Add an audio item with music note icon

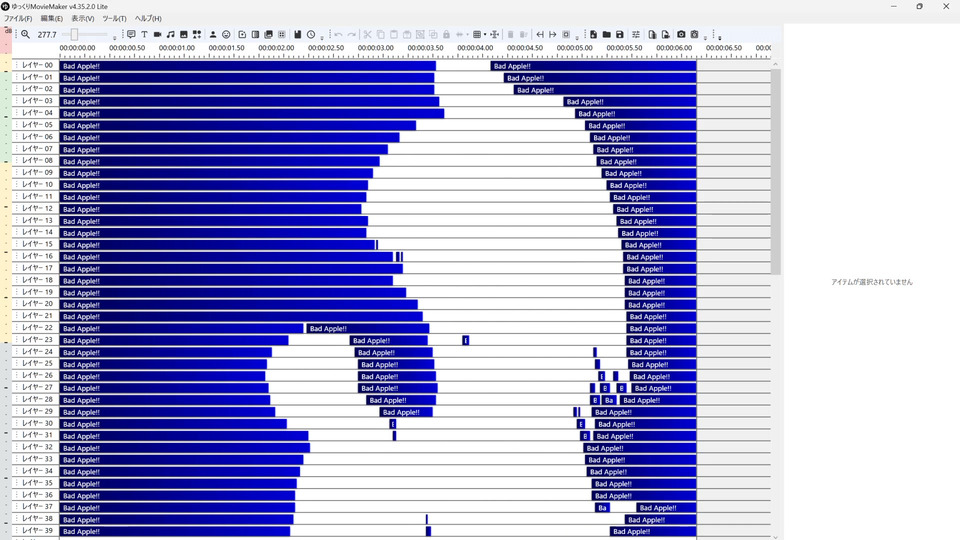pyautogui.click(x=171, y=34)
